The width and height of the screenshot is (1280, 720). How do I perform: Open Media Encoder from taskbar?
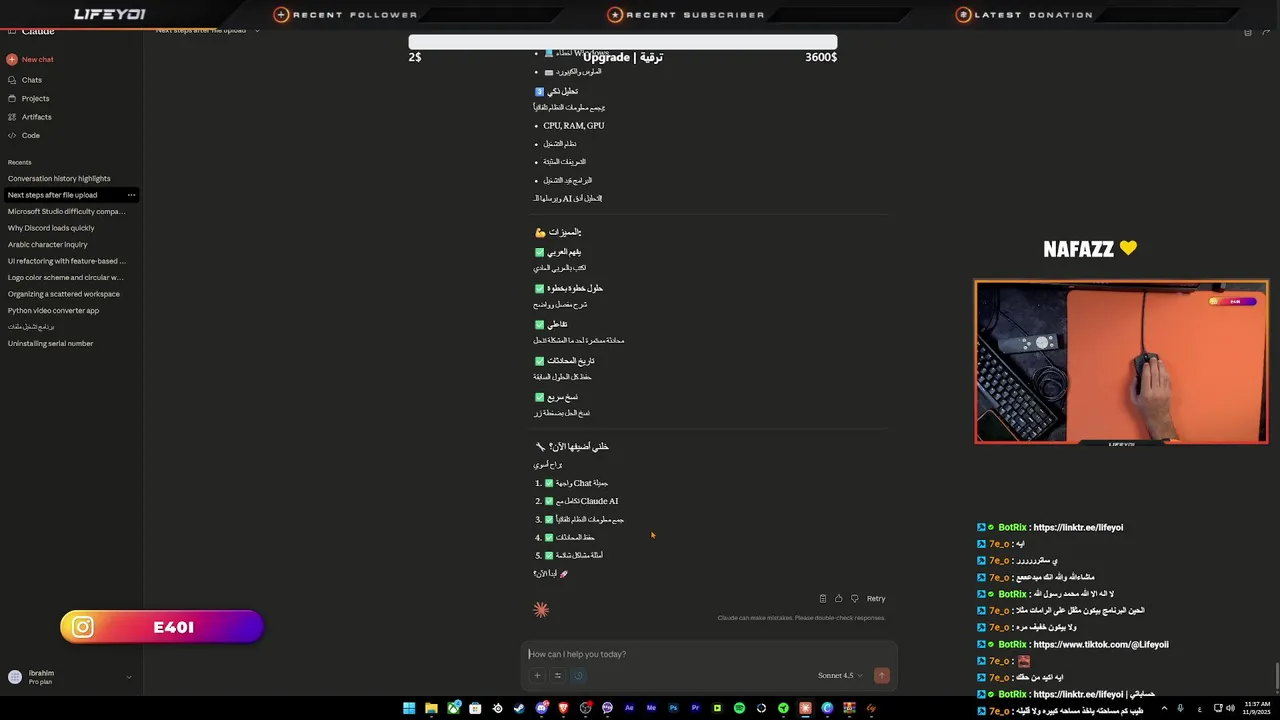(651, 708)
